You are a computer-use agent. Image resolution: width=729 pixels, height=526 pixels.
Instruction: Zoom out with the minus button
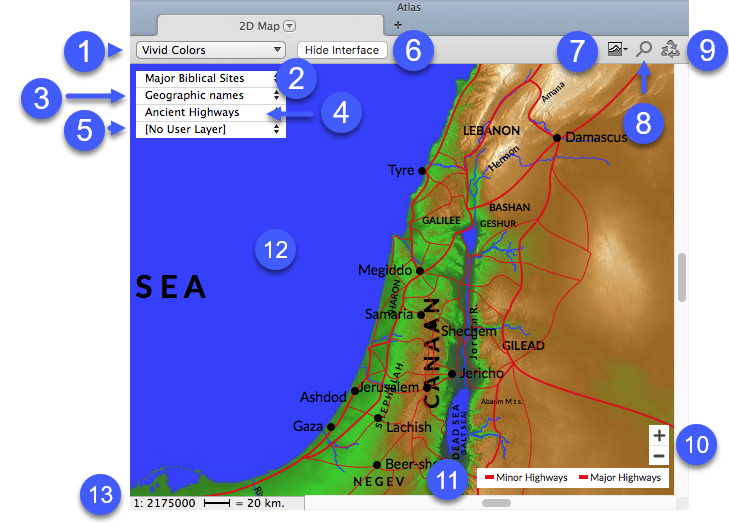click(658, 456)
